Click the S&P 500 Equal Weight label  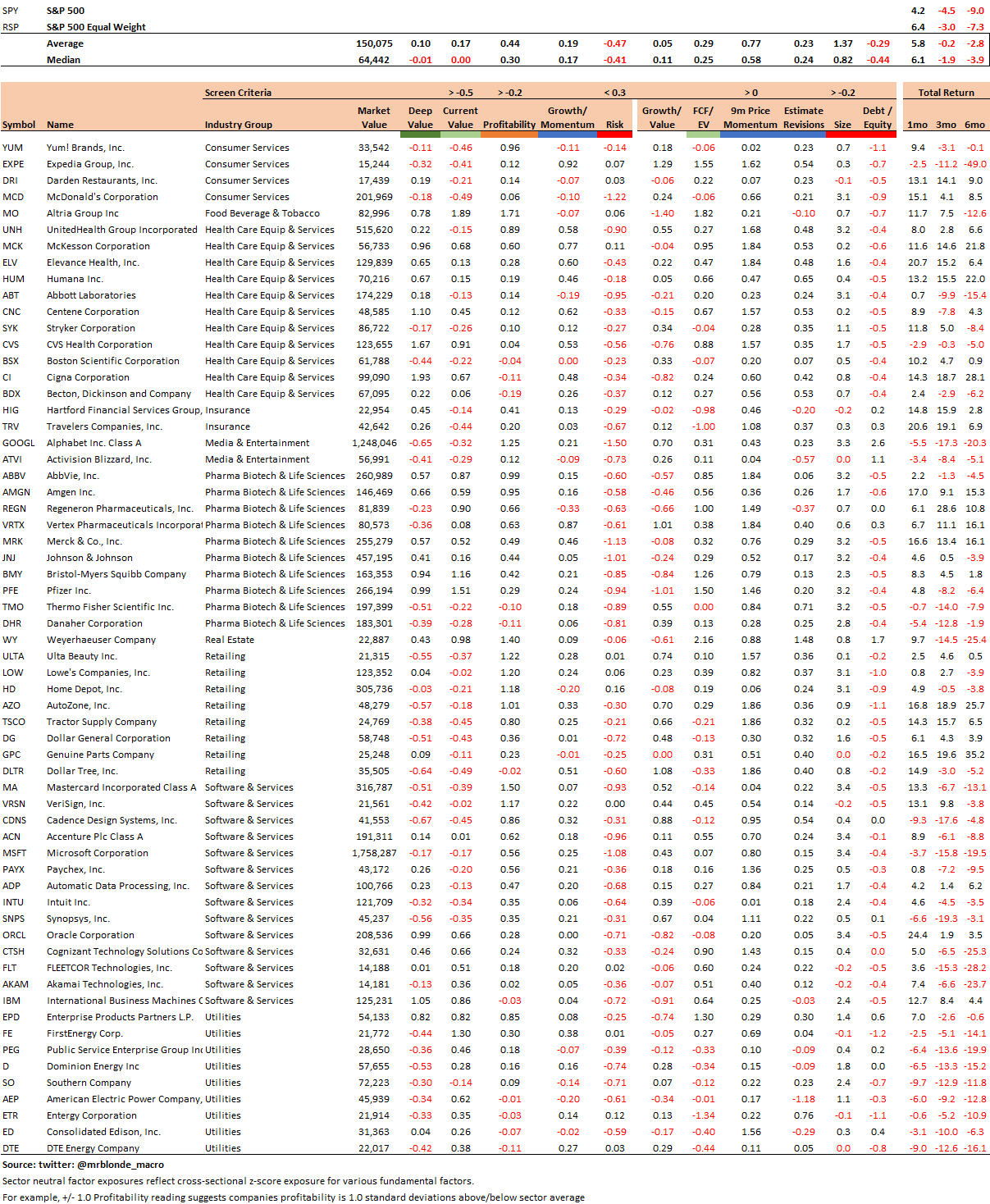coord(96,27)
